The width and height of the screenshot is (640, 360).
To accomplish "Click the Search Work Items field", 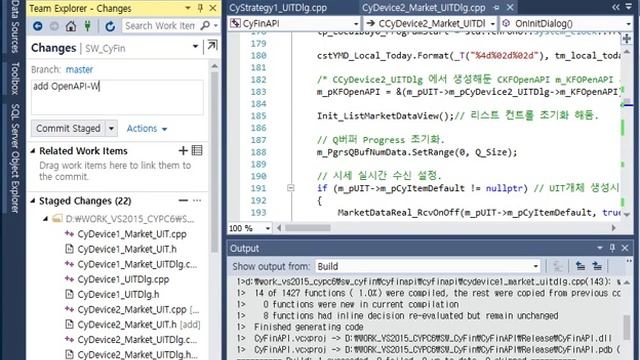I will [x=160, y=26].
